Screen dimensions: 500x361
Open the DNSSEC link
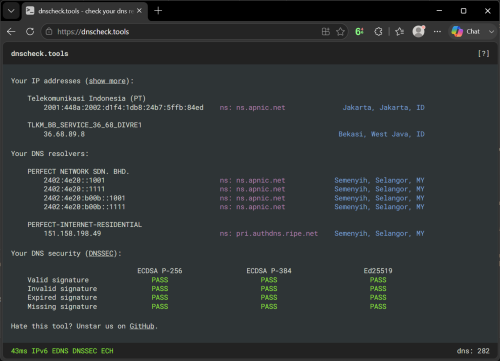(x=101, y=254)
